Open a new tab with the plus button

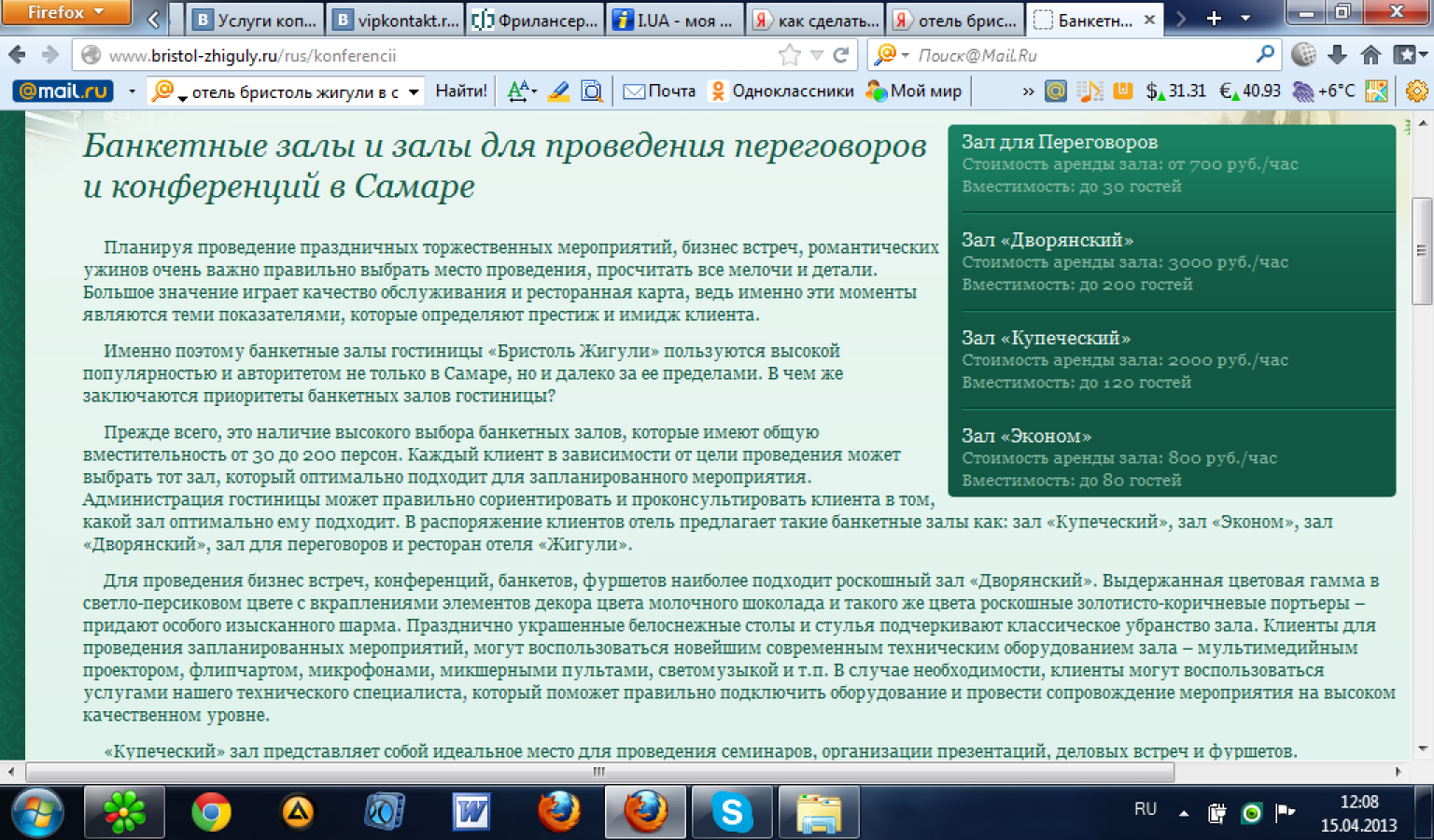click(x=1214, y=19)
